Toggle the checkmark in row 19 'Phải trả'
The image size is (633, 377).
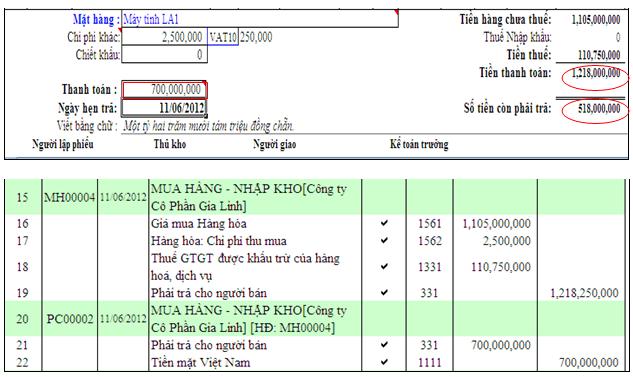[384, 292]
